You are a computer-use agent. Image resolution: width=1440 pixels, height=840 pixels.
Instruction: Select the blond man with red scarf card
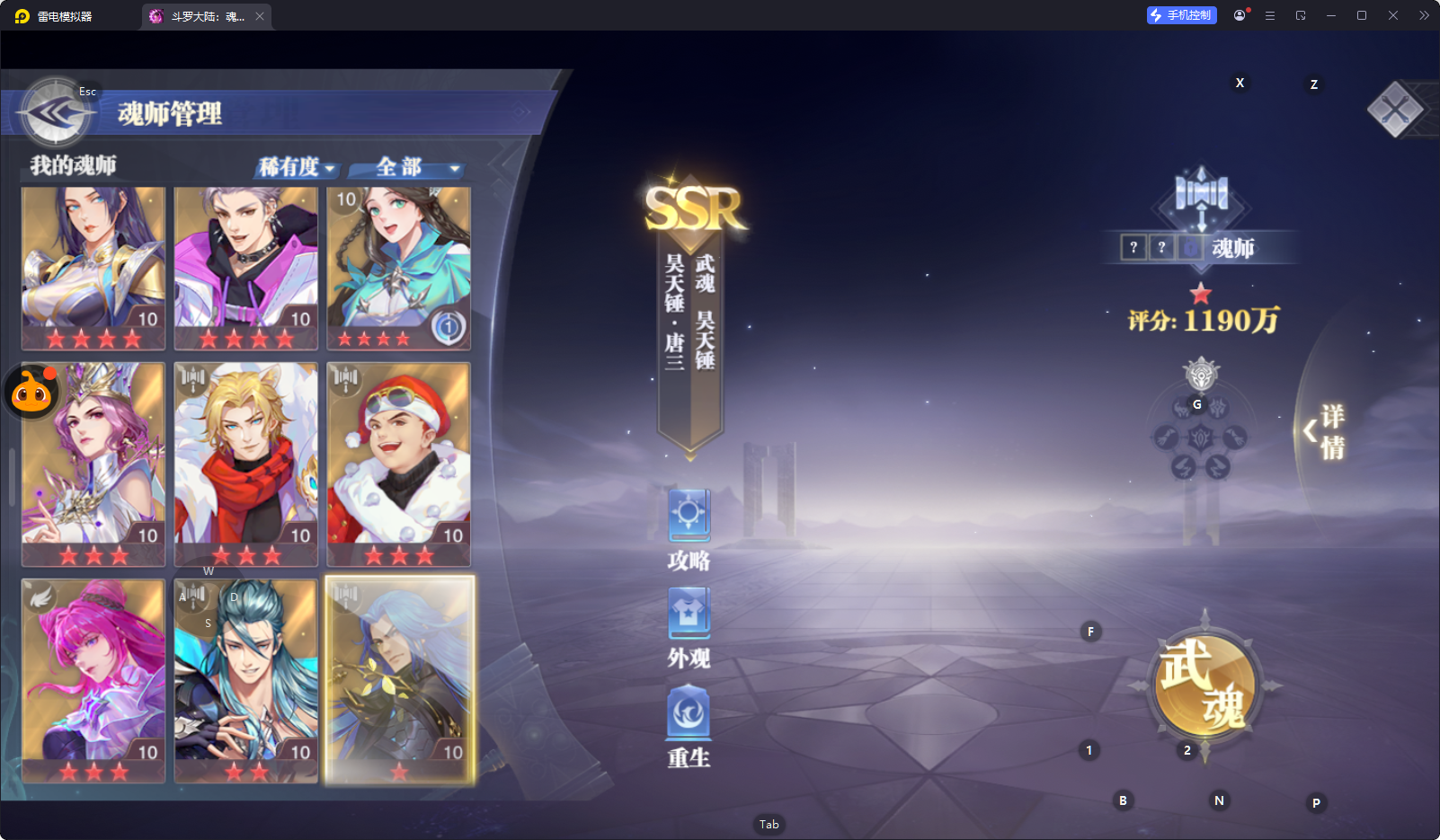(x=246, y=464)
